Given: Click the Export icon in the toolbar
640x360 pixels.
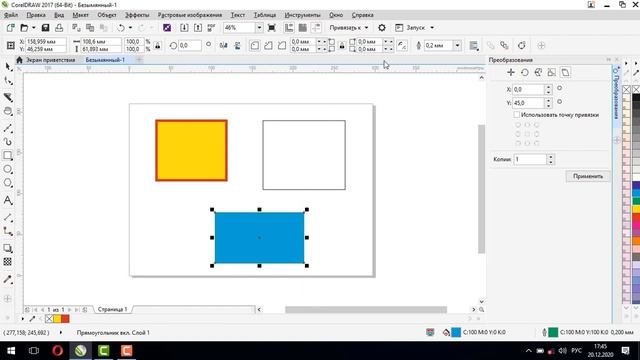Looking at the screenshot, I should 198,28.
